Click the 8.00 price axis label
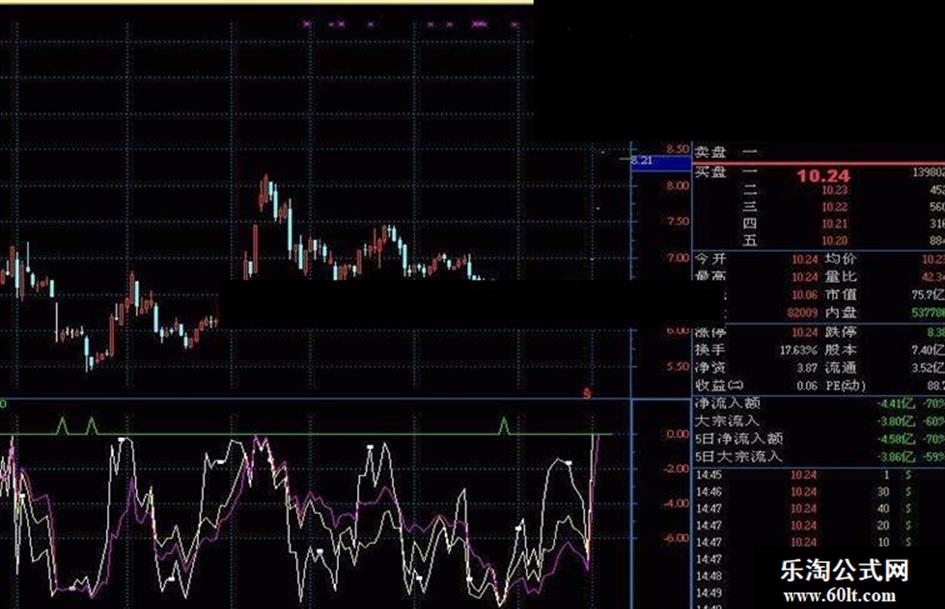 [x=677, y=186]
